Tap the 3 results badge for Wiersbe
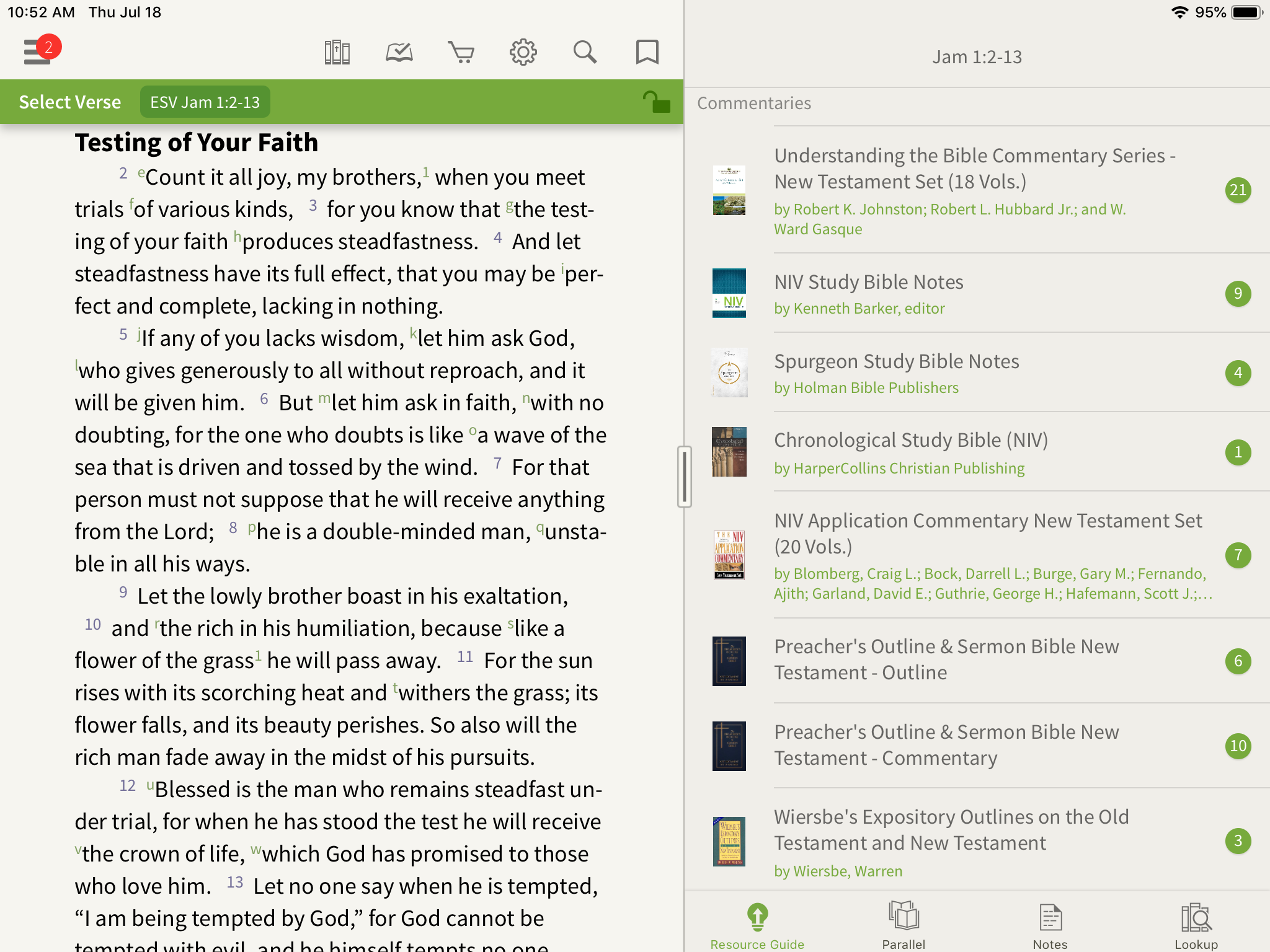 tap(1238, 841)
